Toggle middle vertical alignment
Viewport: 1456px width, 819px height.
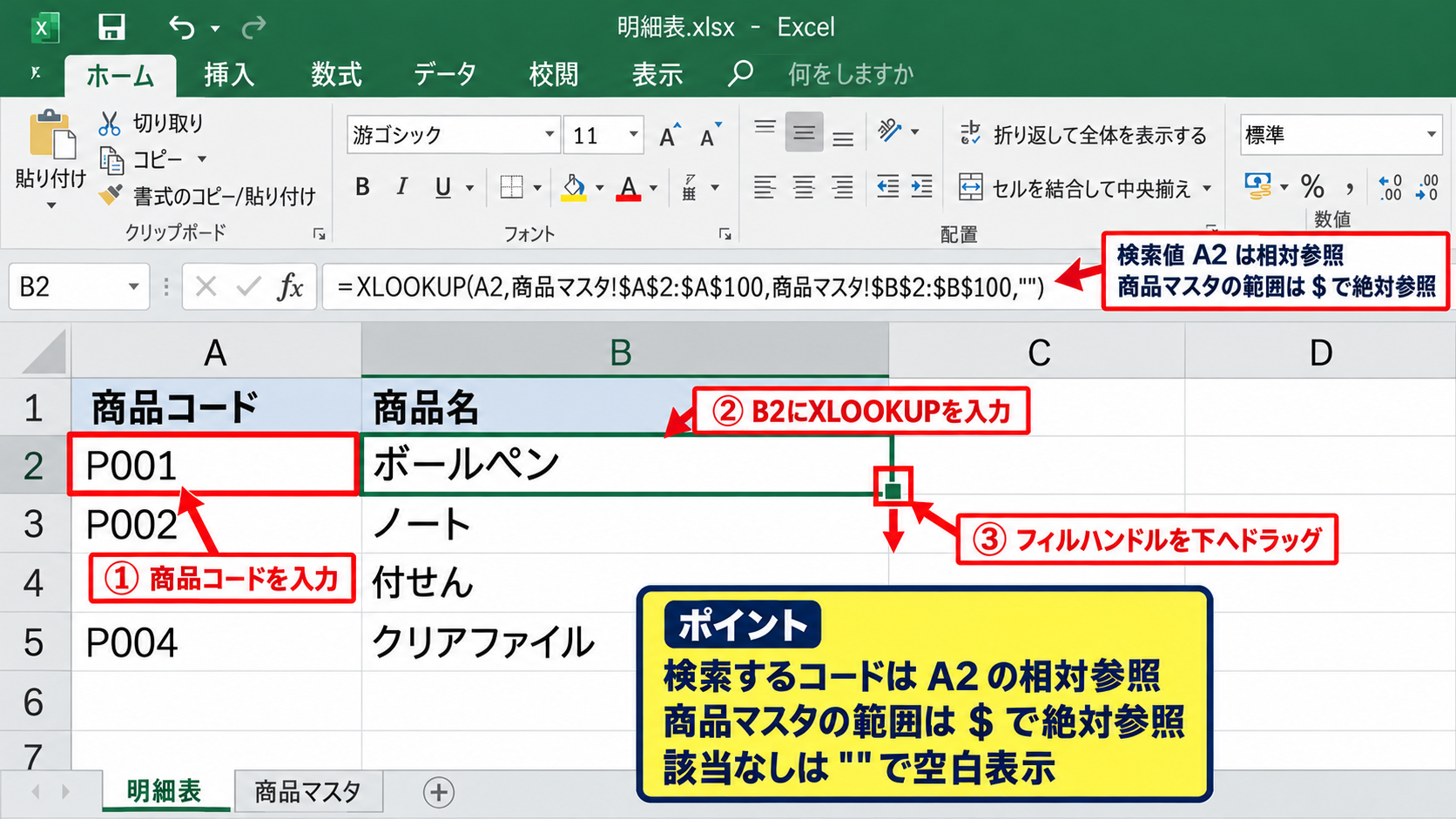[804, 132]
